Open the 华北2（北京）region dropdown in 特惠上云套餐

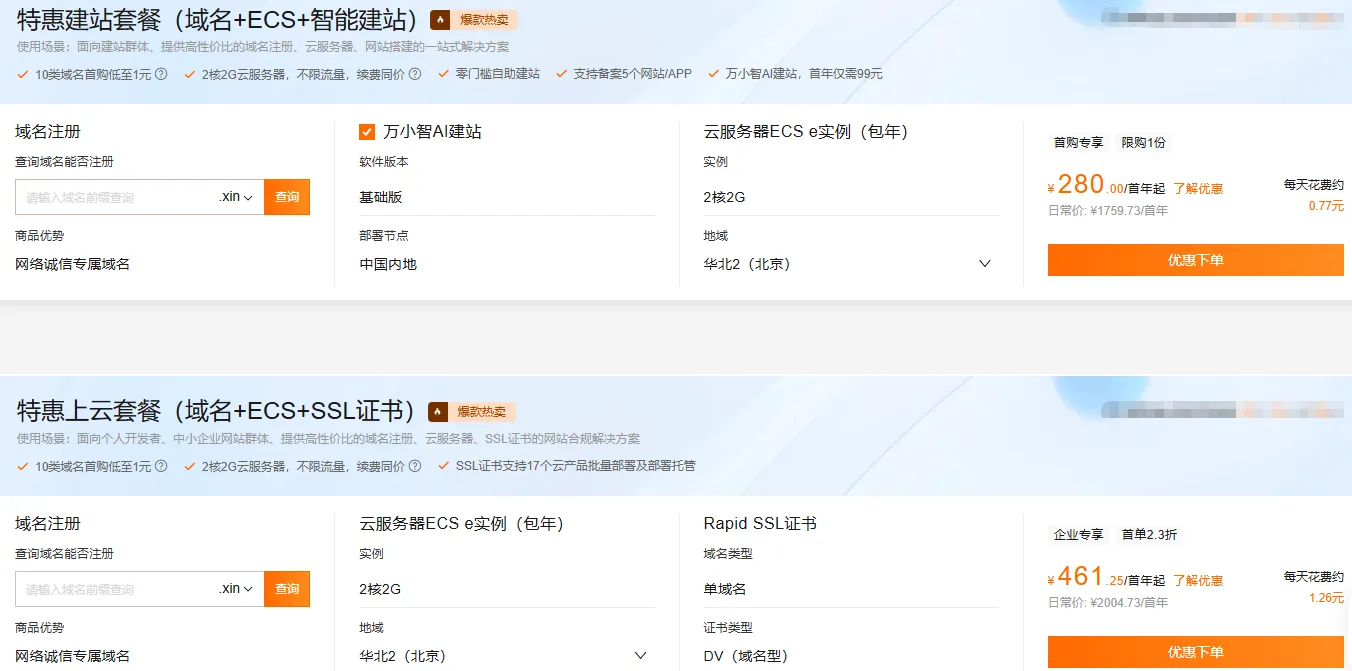tap(640, 655)
